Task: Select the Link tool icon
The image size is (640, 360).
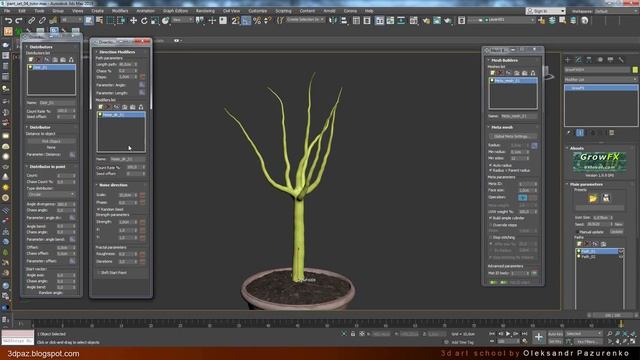Action: point(31,20)
